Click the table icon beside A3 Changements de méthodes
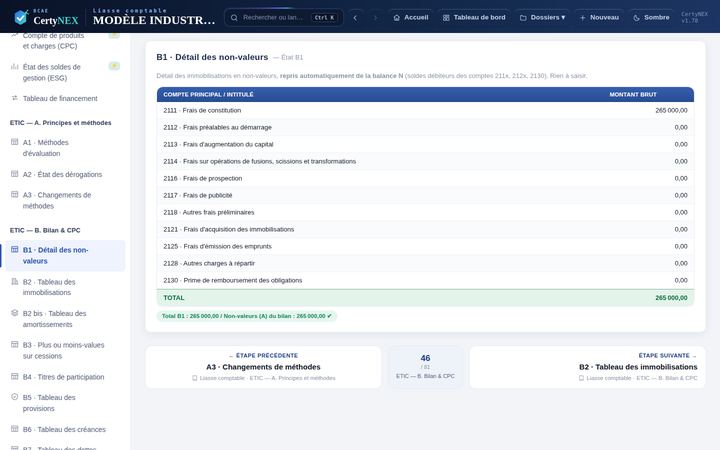Screen dimensions: 720x450 [x=15, y=194]
